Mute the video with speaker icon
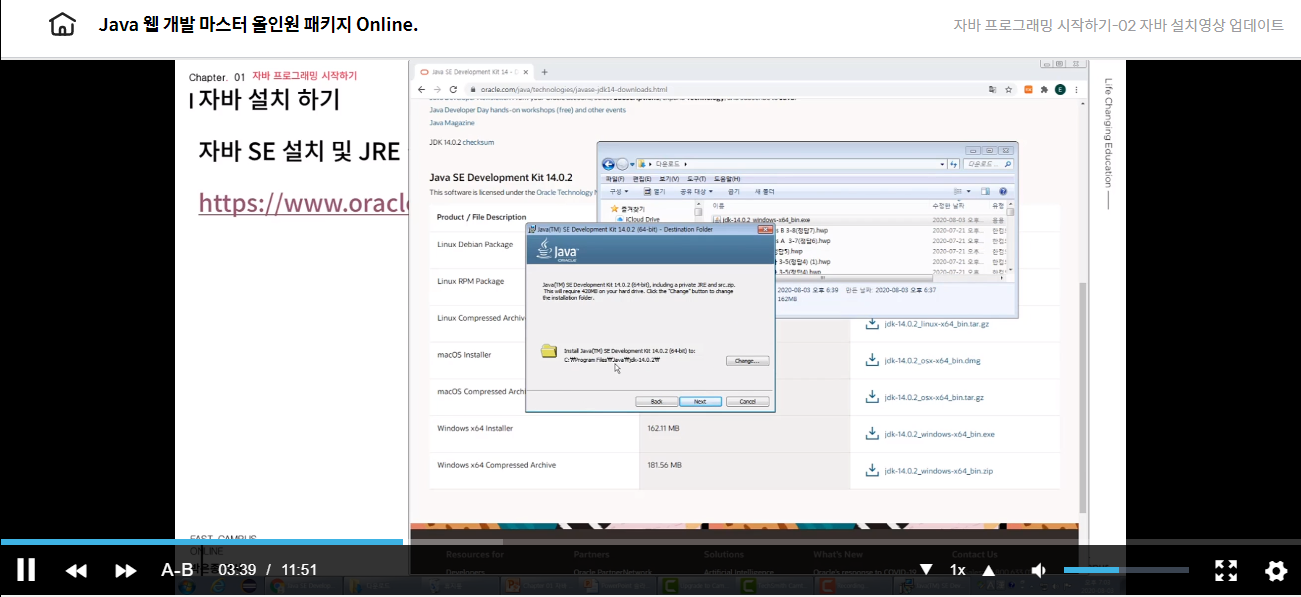 pyautogui.click(x=1039, y=570)
